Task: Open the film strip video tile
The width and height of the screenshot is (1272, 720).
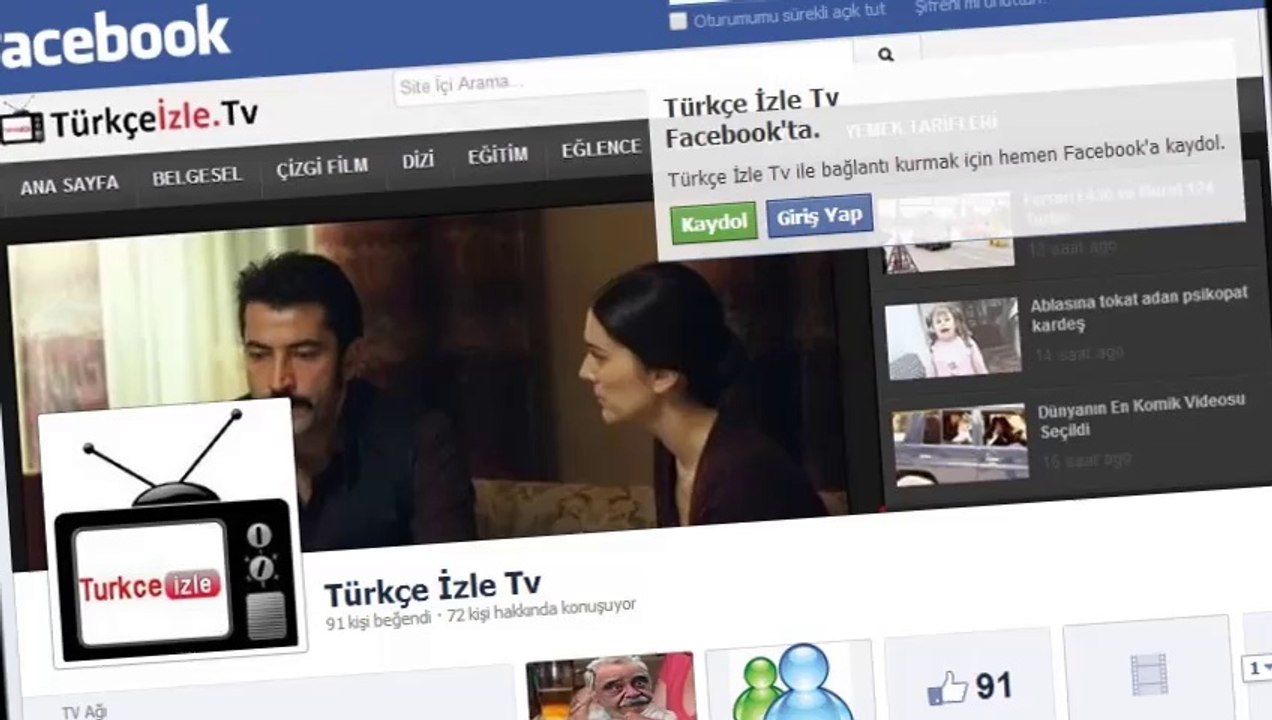Action: [1148, 672]
